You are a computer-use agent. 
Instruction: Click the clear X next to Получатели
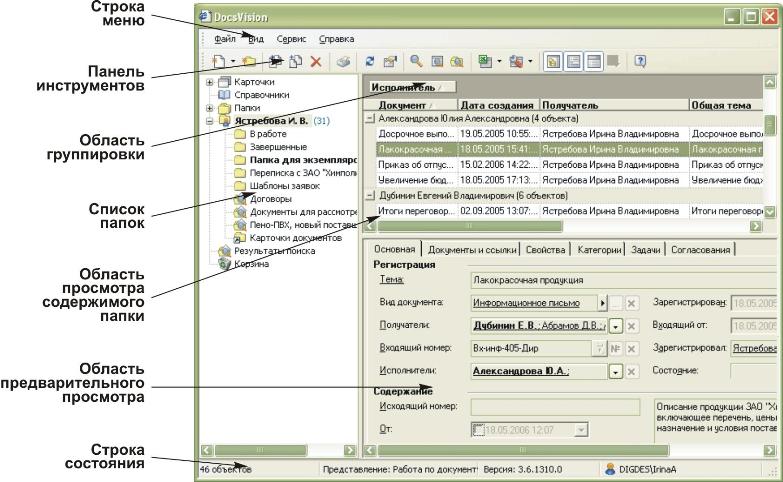coord(632,327)
